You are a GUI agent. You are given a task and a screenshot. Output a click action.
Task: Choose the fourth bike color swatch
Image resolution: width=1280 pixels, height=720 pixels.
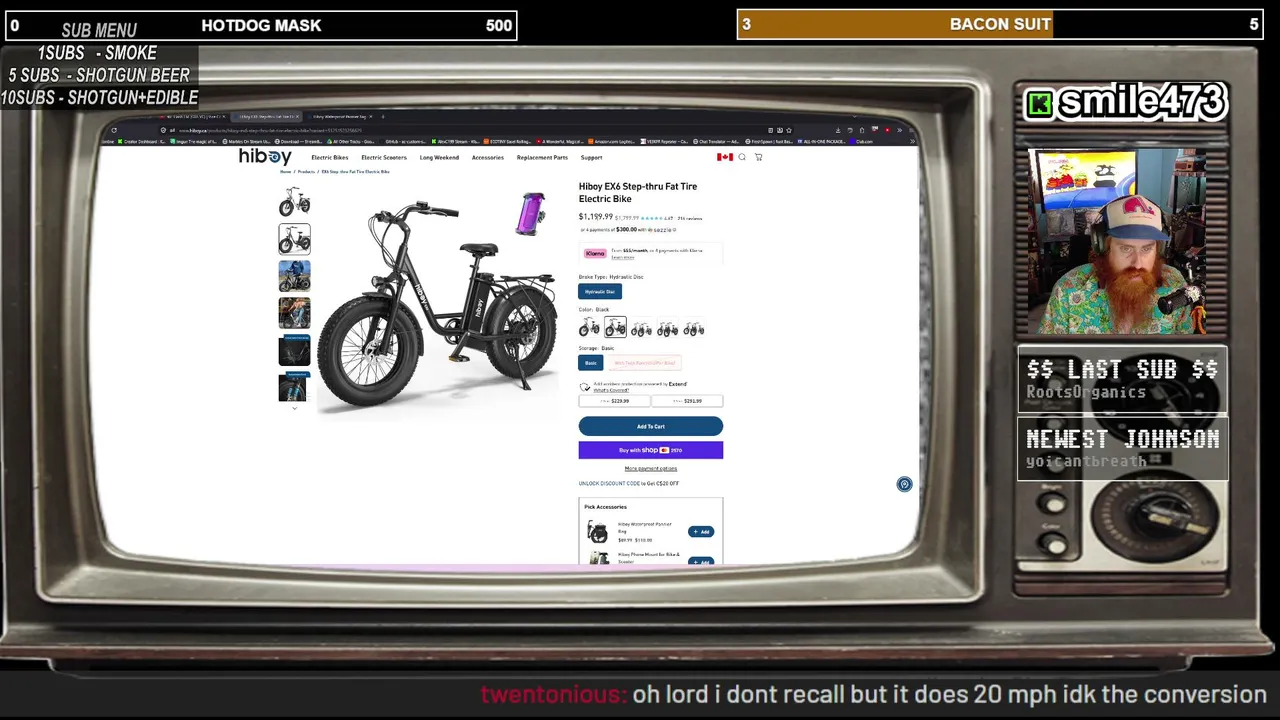[x=667, y=328]
